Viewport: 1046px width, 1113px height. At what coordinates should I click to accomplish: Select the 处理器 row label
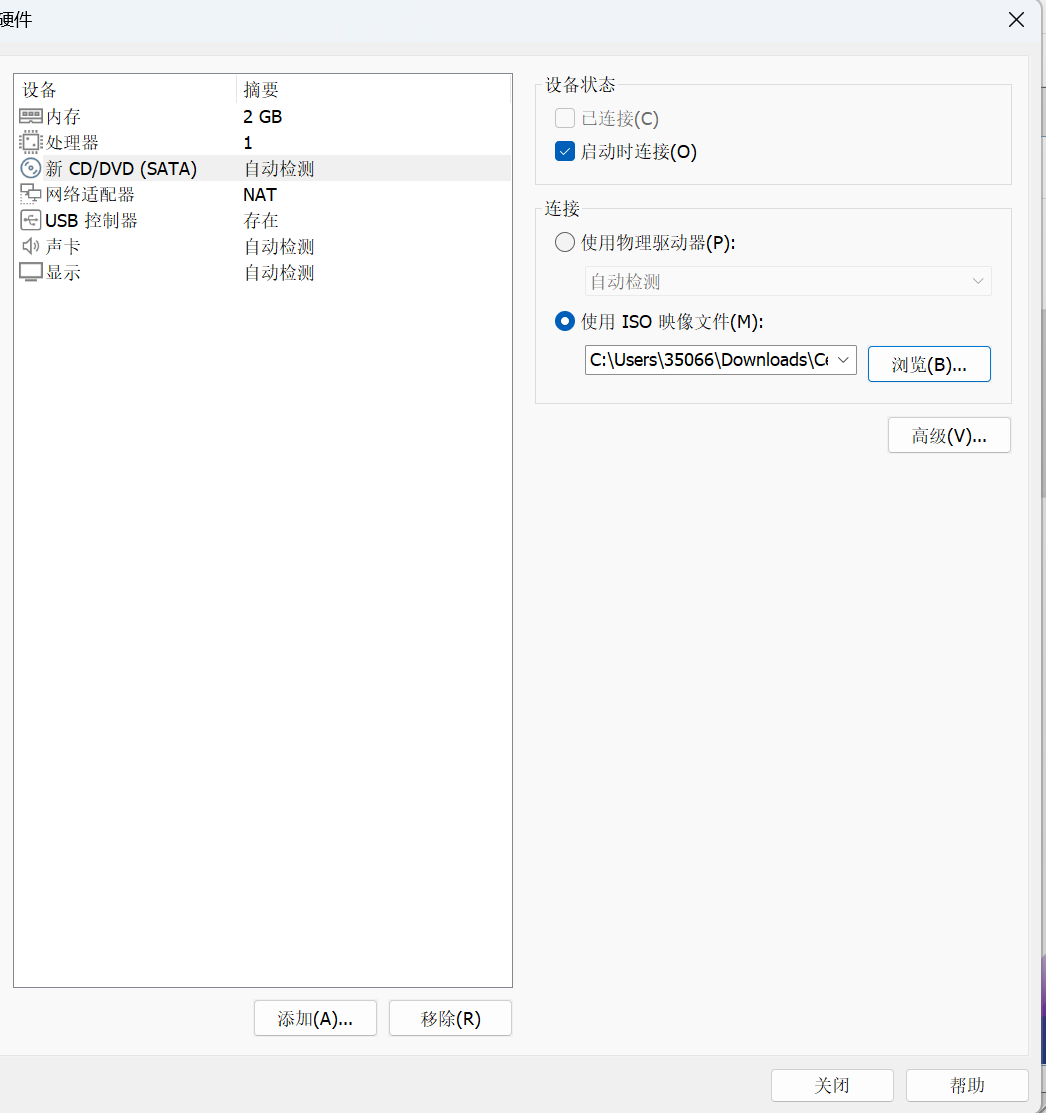pos(72,143)
